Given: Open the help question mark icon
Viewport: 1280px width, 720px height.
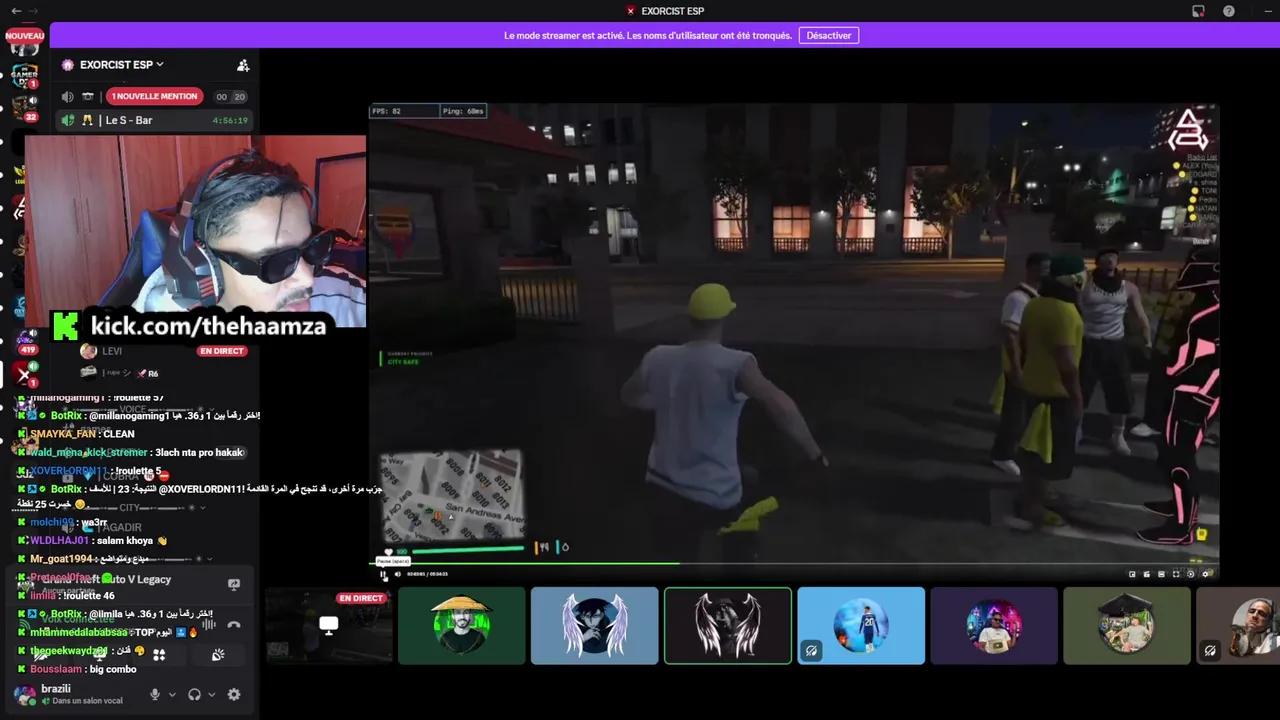Looking at the screenshot, I should (x=1228, y=11).
